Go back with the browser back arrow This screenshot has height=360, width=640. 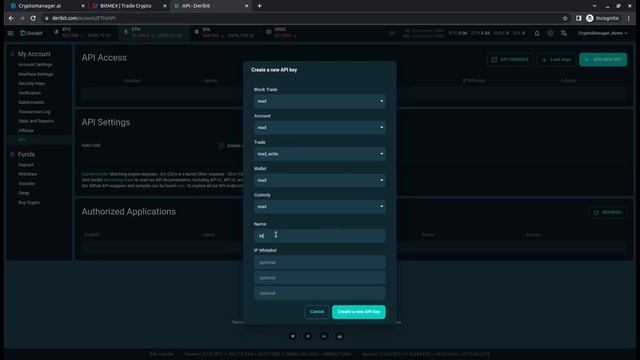11,18
